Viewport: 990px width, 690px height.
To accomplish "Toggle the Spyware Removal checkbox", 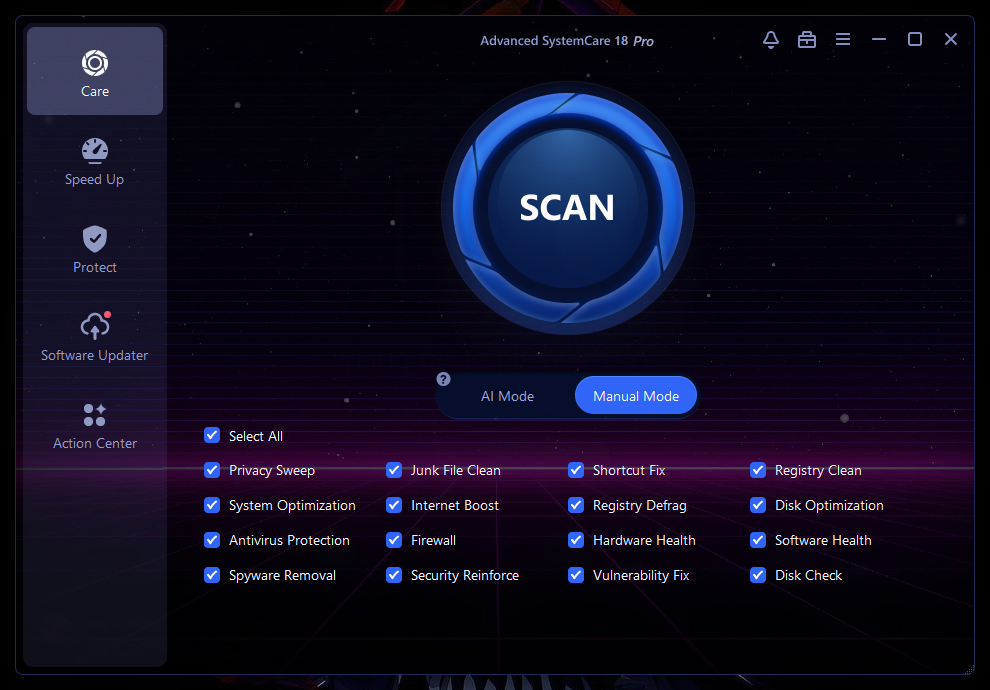I will point(212,575).
